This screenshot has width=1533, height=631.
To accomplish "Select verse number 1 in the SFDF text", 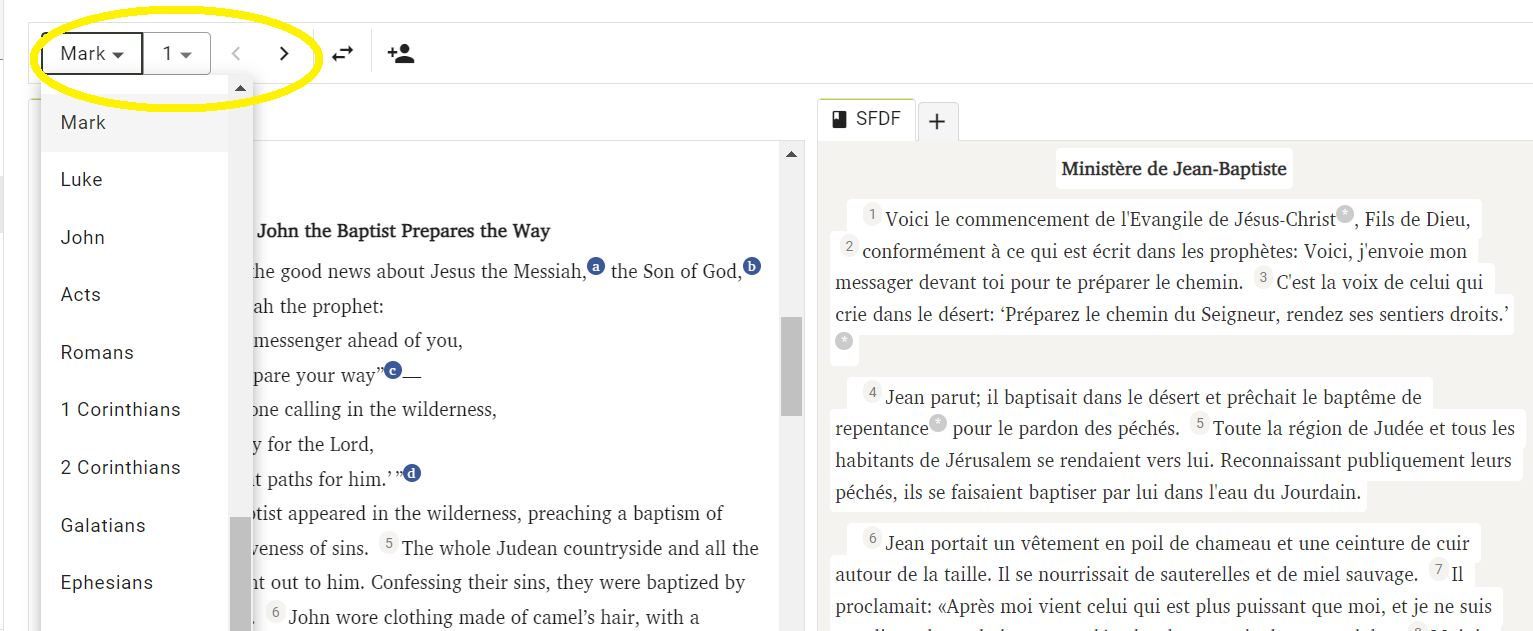I will click(x=872, y=215).
